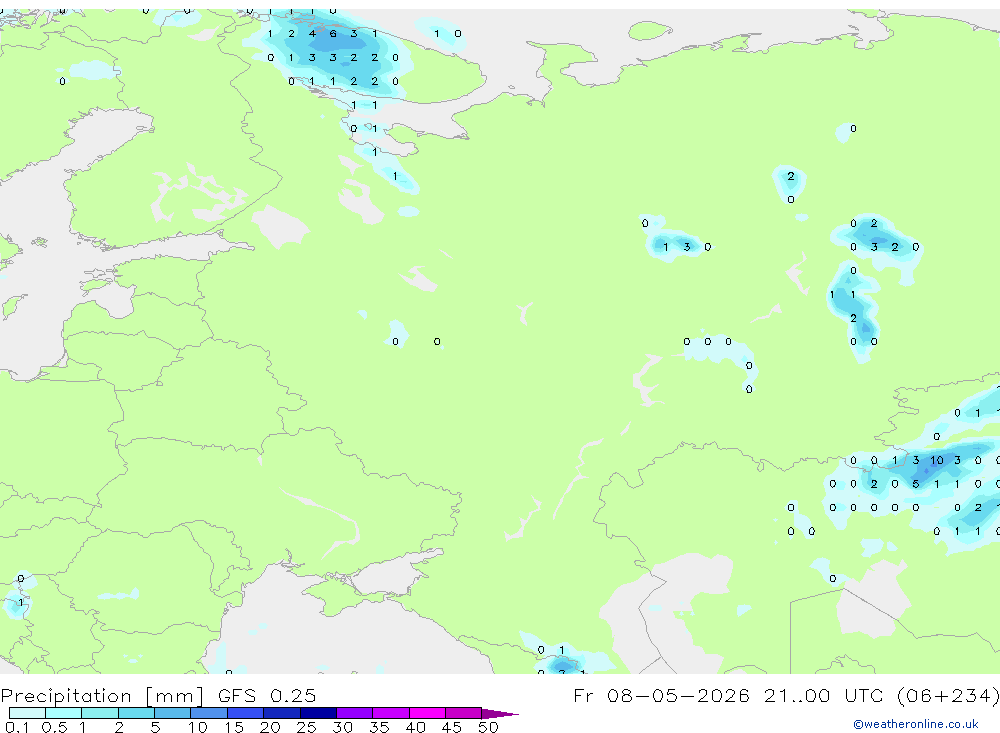Select the 10–15 mm blue legend swatch
This screenshot has width=1000, height=733.
point(209,713)
